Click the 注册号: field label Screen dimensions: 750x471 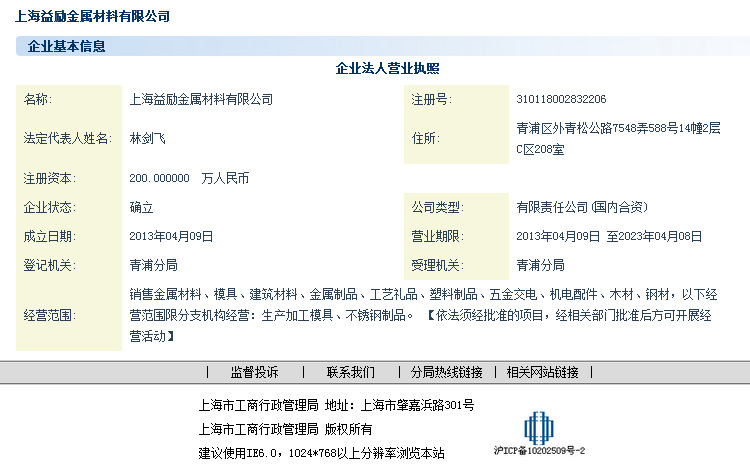tap(431, 99)
